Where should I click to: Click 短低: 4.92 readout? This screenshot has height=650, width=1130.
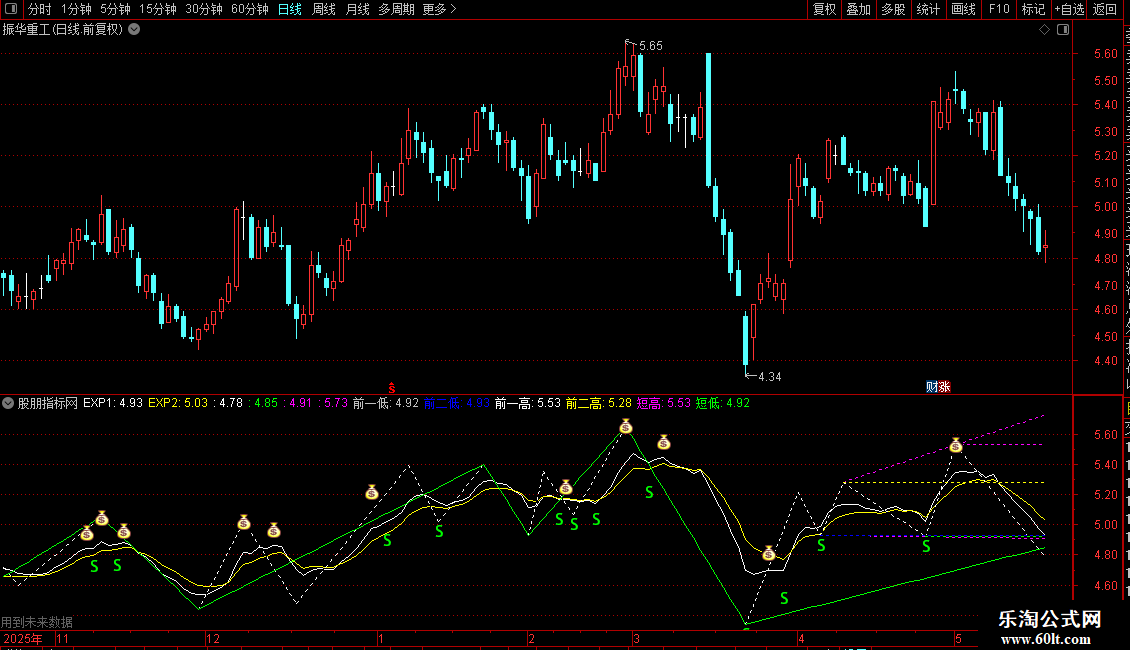[723, 404]
